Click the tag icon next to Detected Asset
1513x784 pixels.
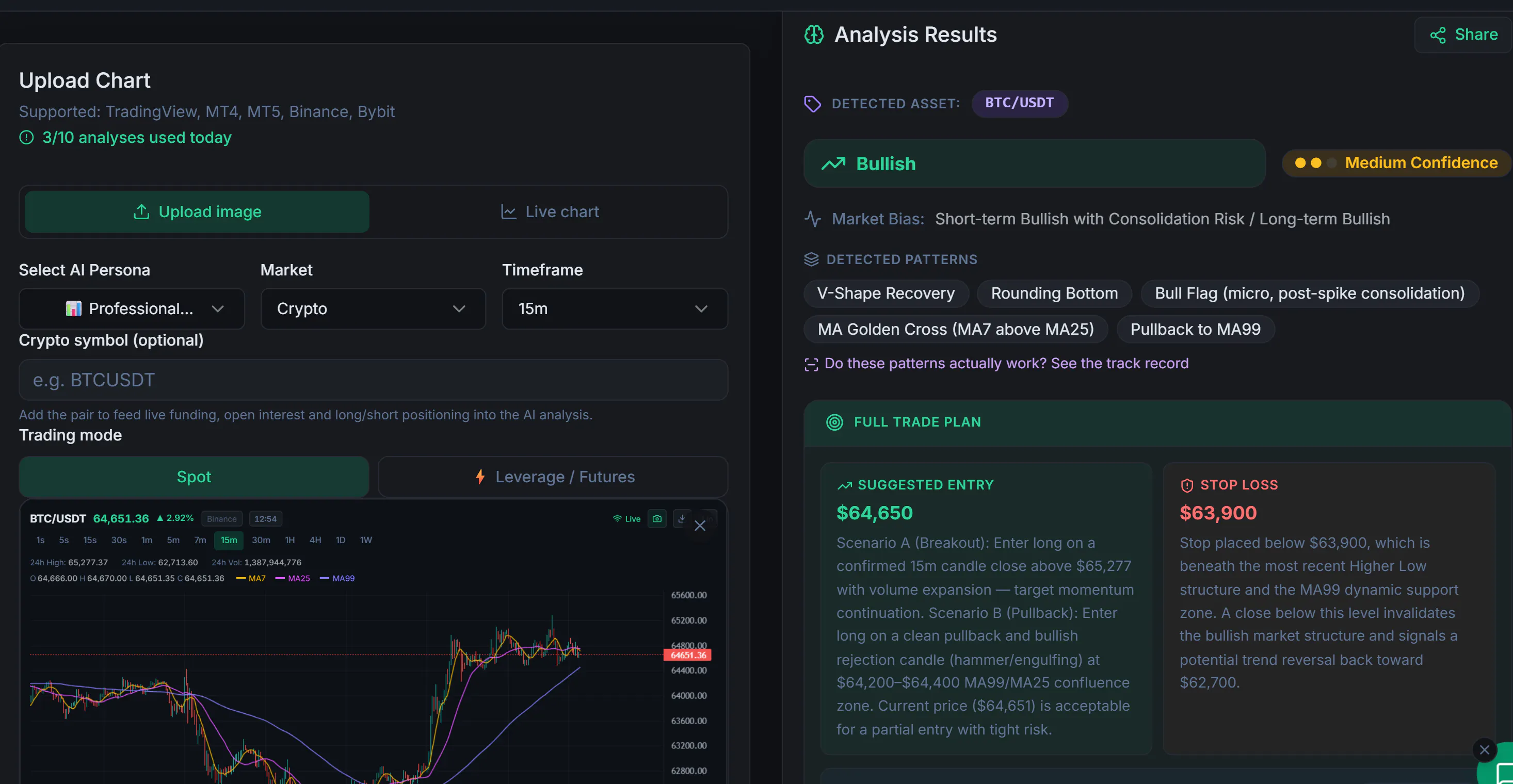812,104
